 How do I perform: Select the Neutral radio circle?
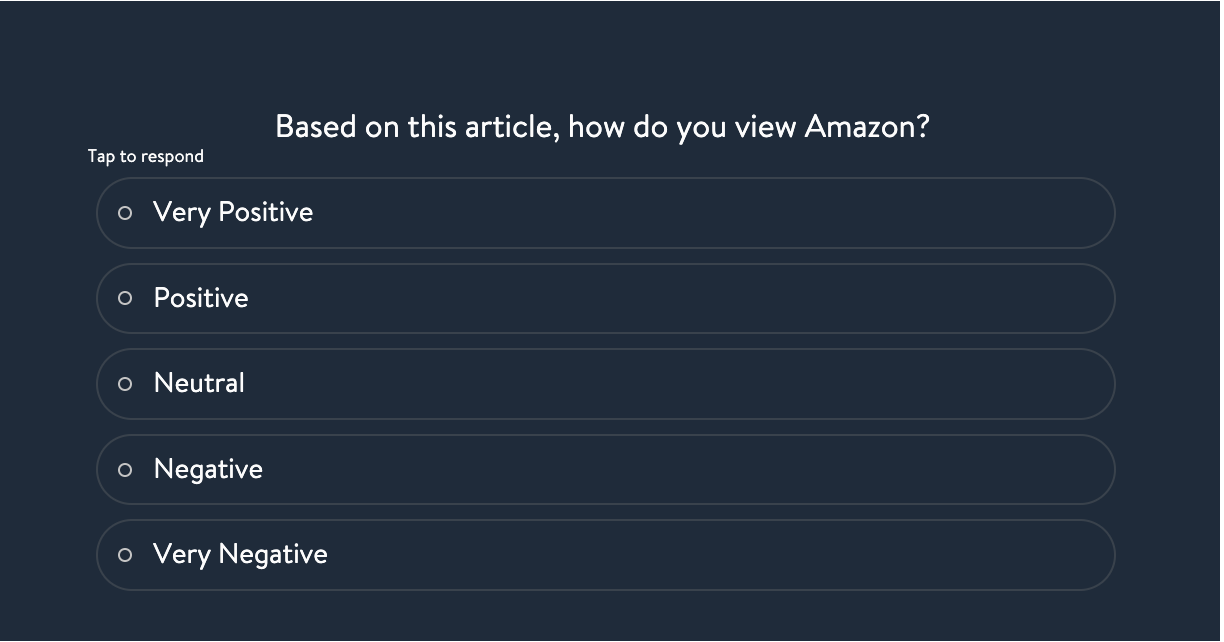coord(125,383)
